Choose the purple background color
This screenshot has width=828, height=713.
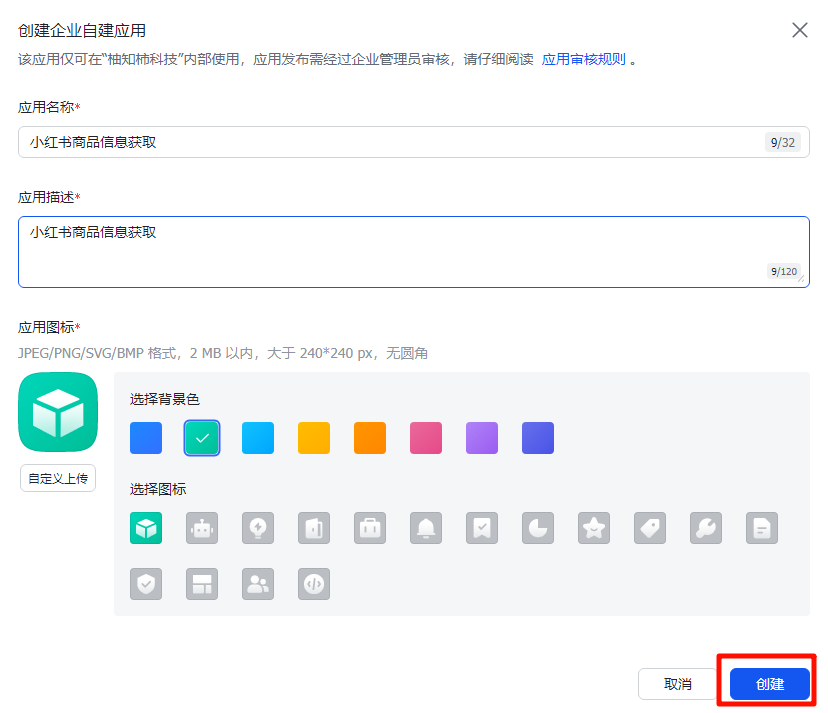coord(482,438)
